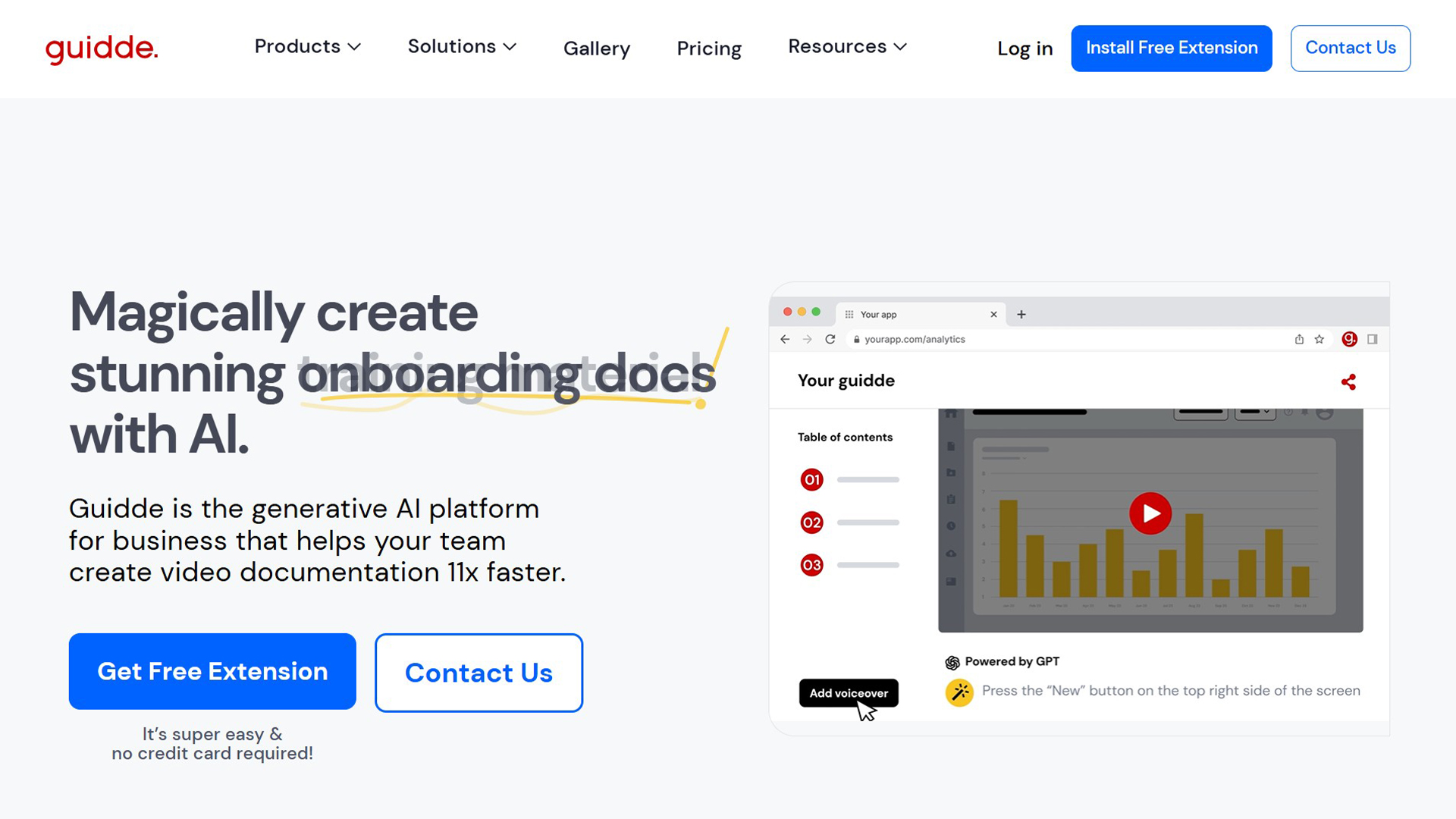Click the bookmark star icon in mock browser
This screenshot has height=819, width=1456.
tap(1319, 340)
